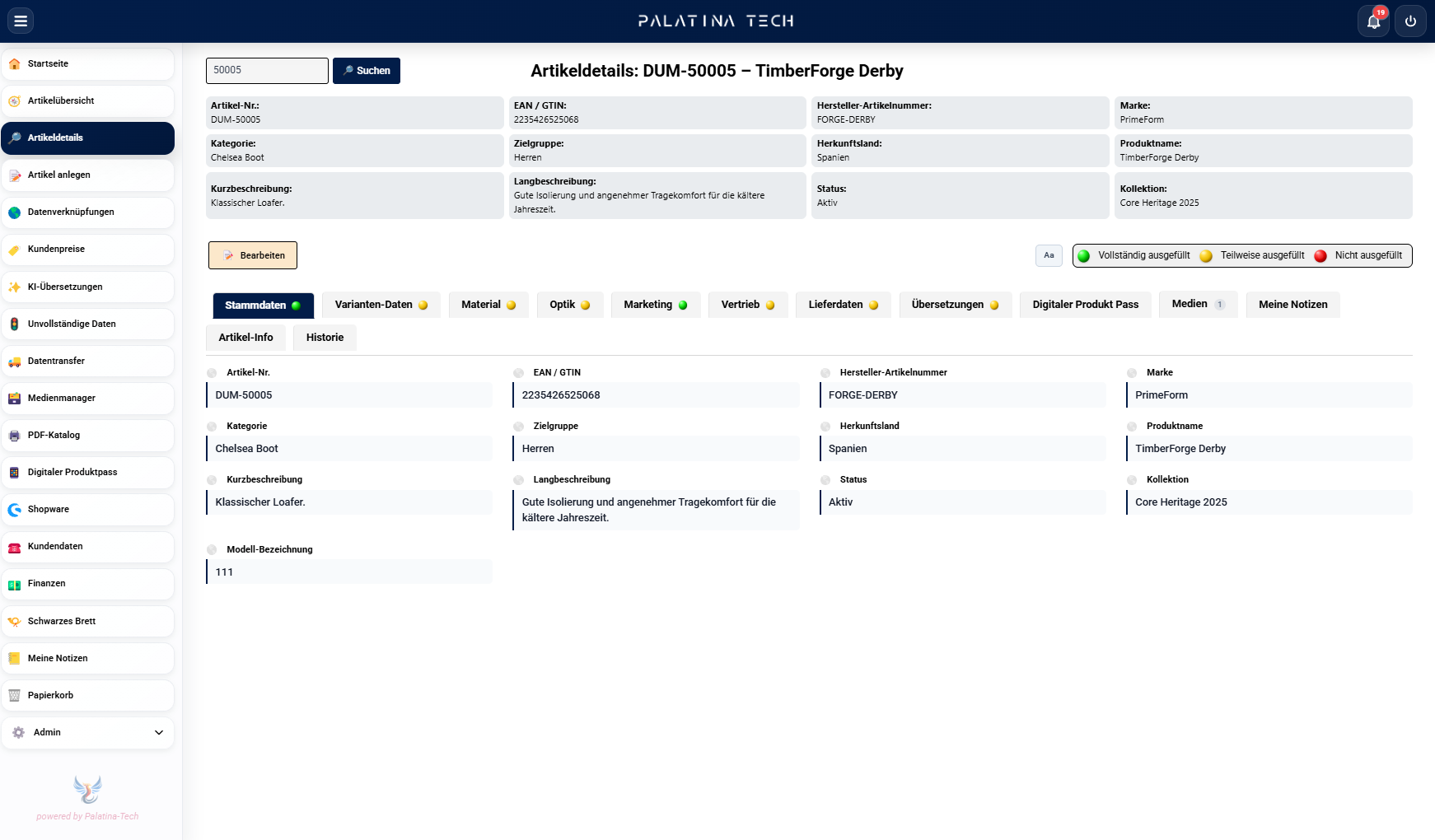Go to Startseite in sidebar
Viewport: 1435px width, 840px height.
[87, 64]
